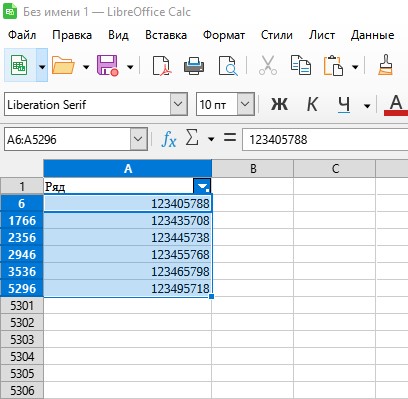
Task: Click the Name Box showing A6:A5296
Action: [x=67, y=139]
